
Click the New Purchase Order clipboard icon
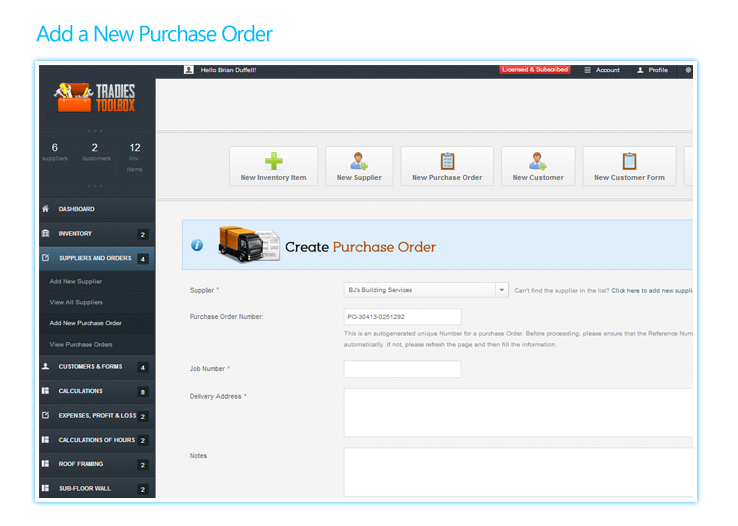pyautogui.click(x=447, y=161)
